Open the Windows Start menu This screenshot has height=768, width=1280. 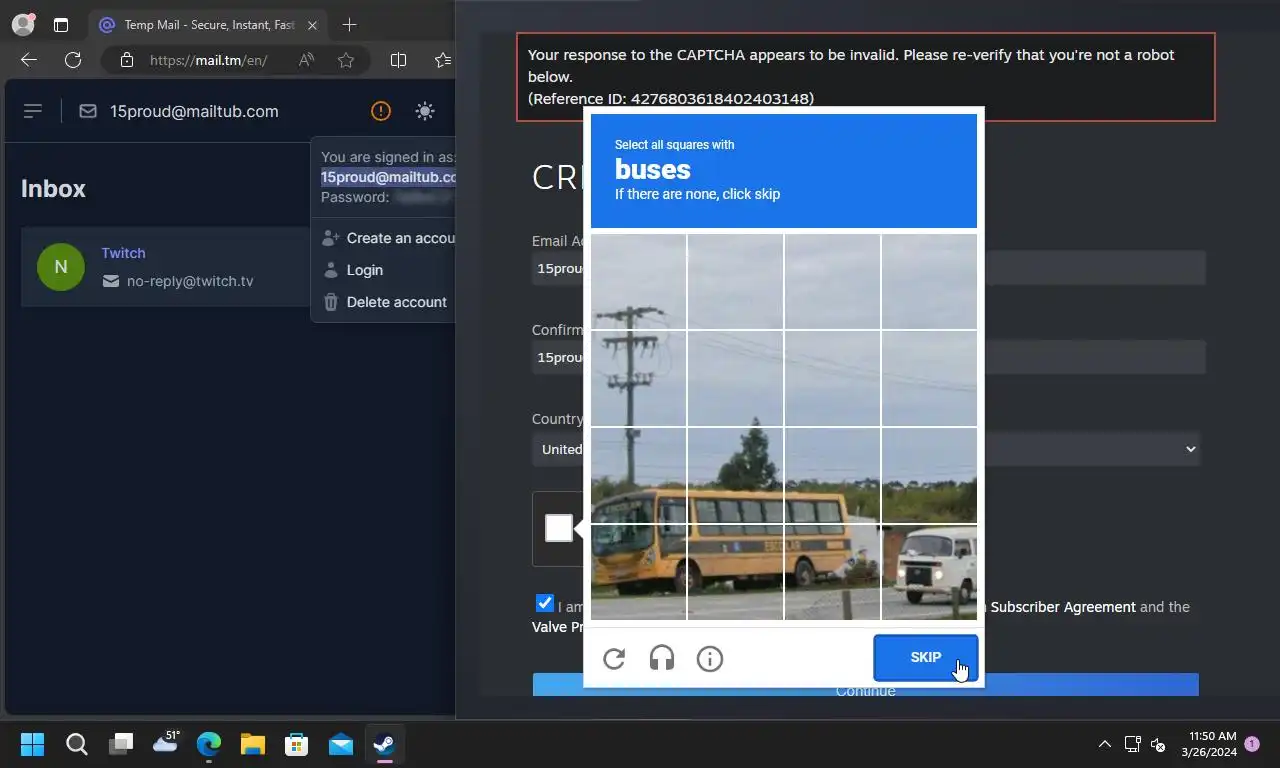[33, 744]
